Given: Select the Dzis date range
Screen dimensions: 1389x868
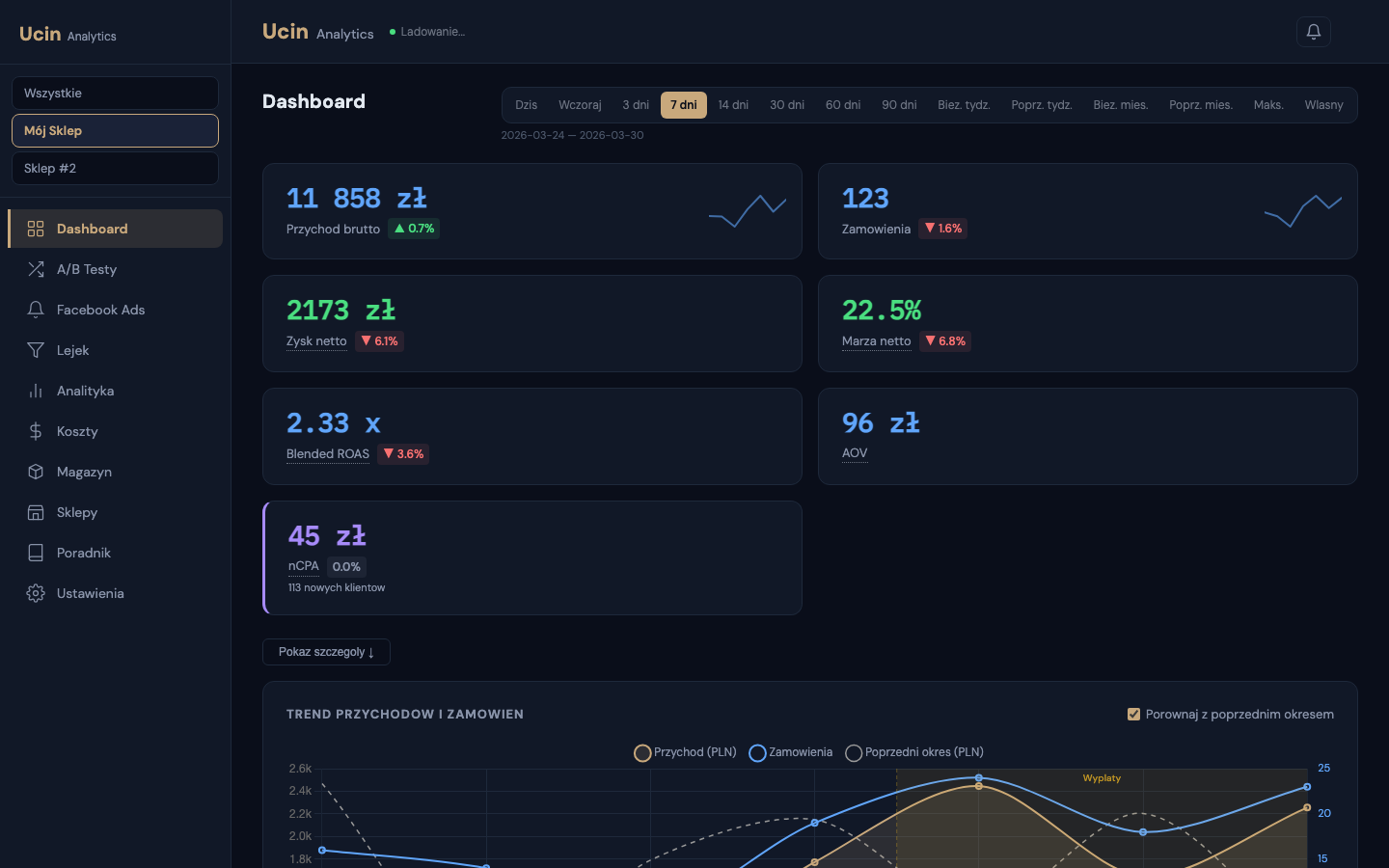Looking at the screenshot, I should click(x=527, y=105).
